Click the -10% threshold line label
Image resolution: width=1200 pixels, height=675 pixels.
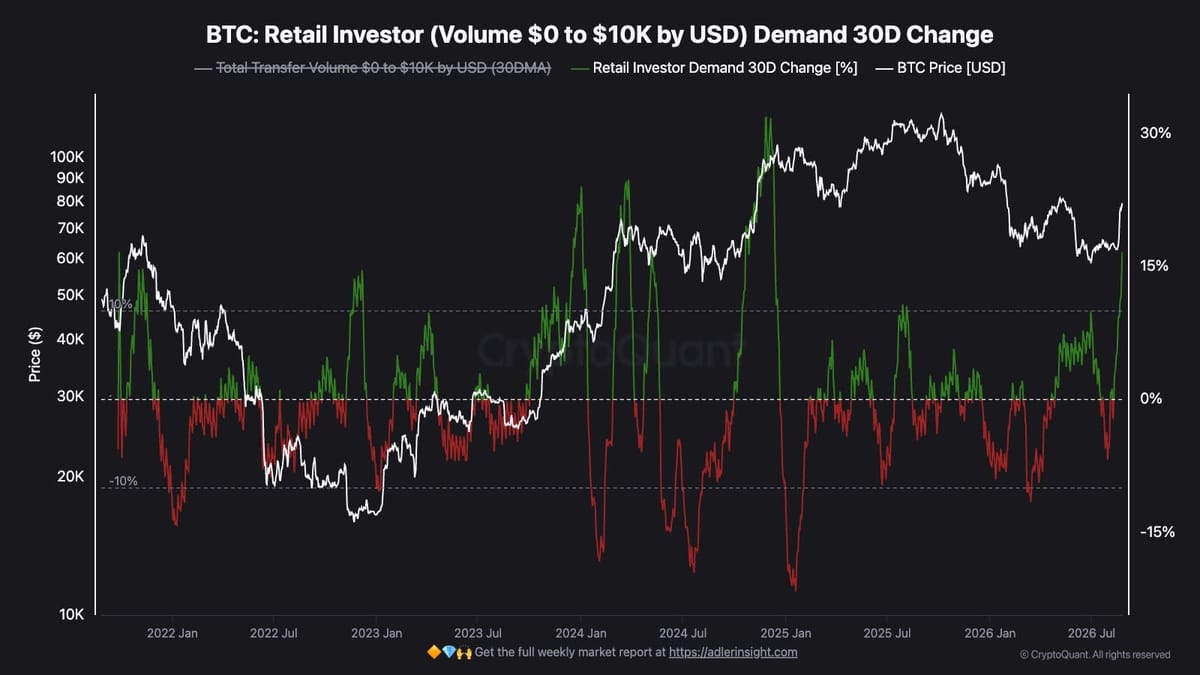click(x=123, y=481)
